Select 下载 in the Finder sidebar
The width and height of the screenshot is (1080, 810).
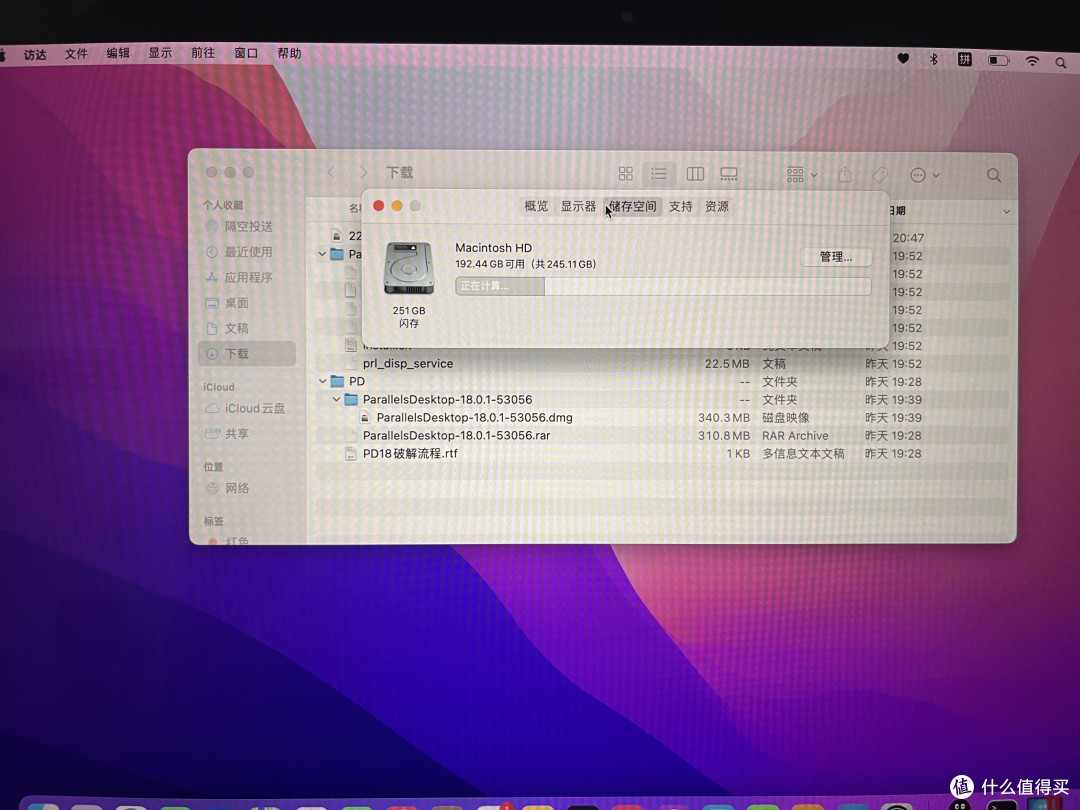[x=247, y=353]
